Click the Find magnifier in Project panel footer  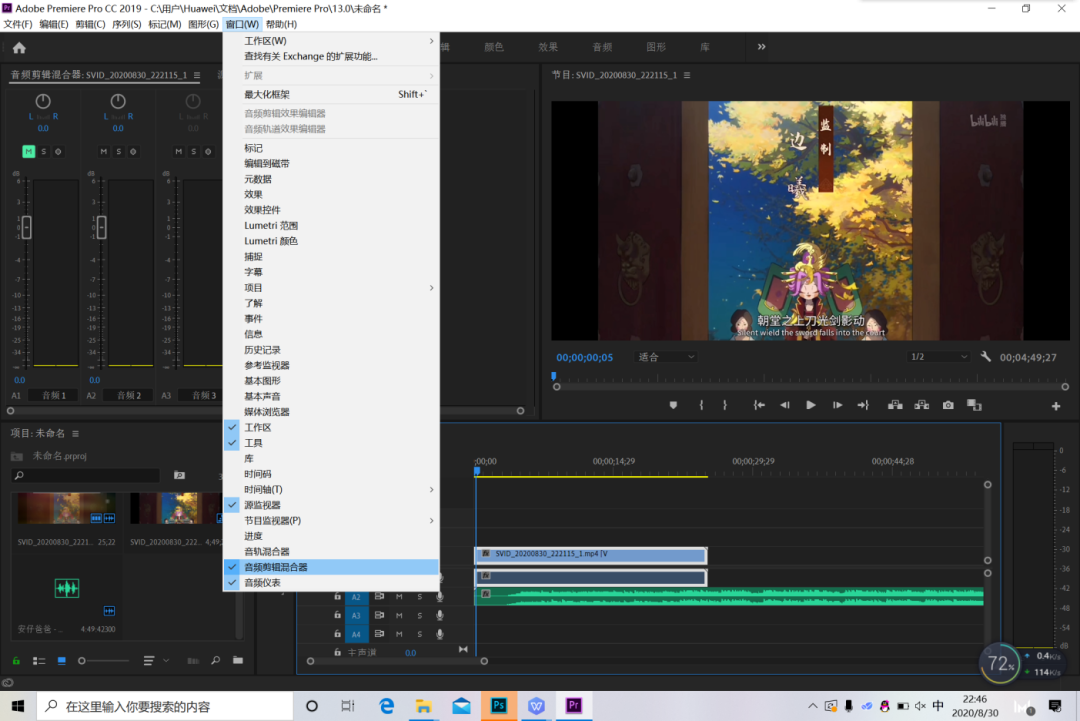coord(216,660)
